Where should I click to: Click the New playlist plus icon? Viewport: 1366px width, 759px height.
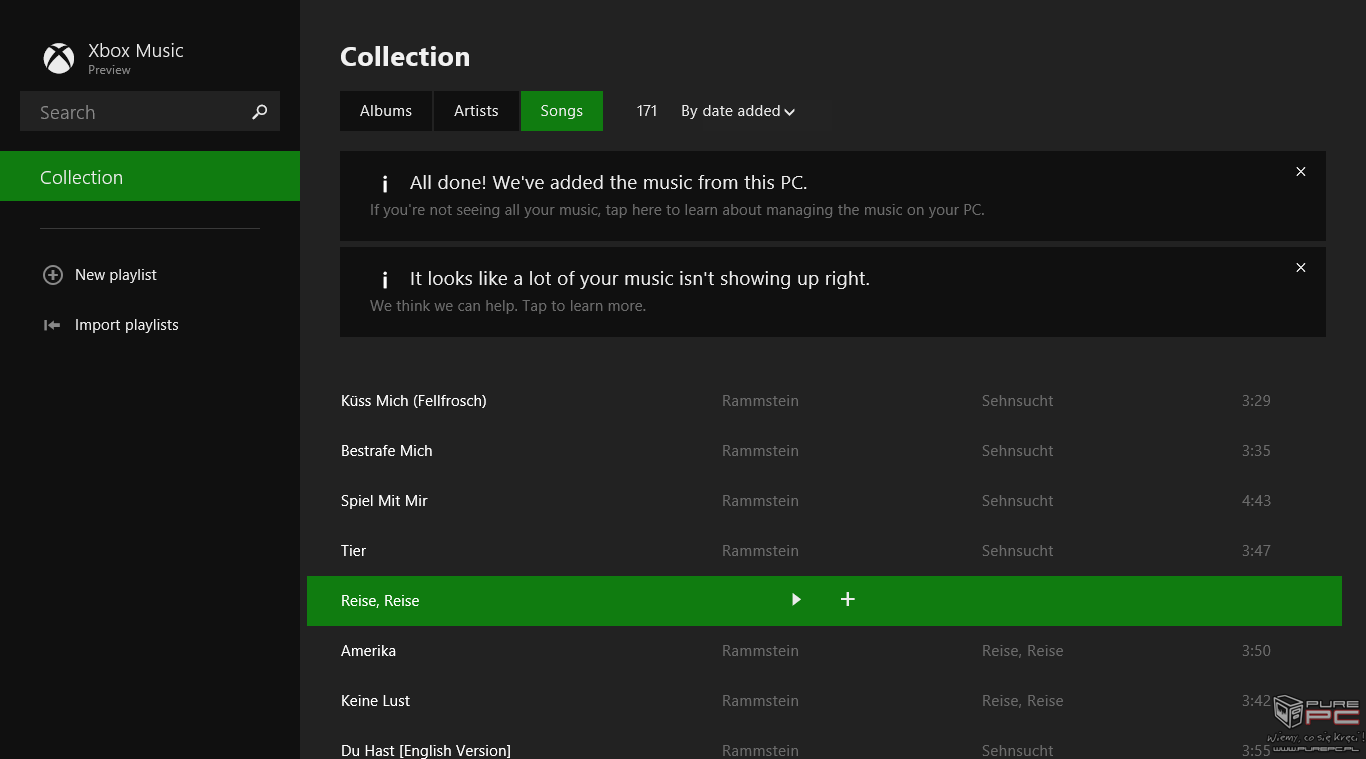tap(53, 275)
